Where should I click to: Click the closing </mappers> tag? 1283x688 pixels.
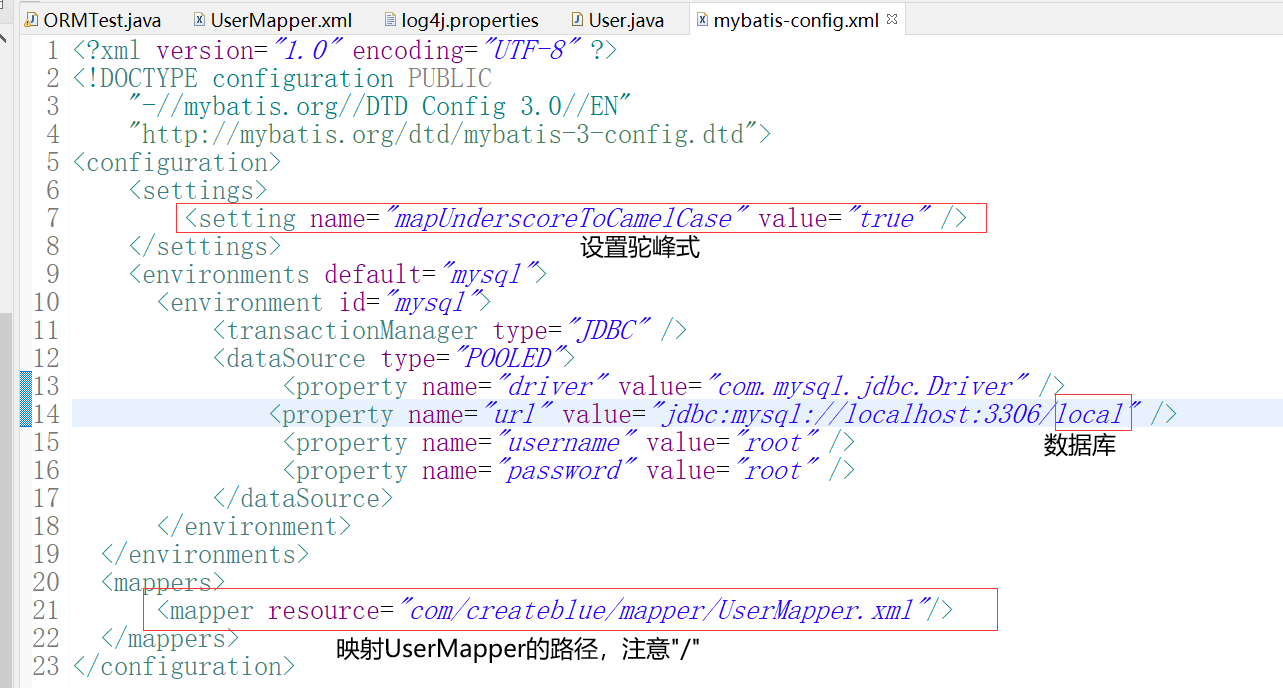170,638
